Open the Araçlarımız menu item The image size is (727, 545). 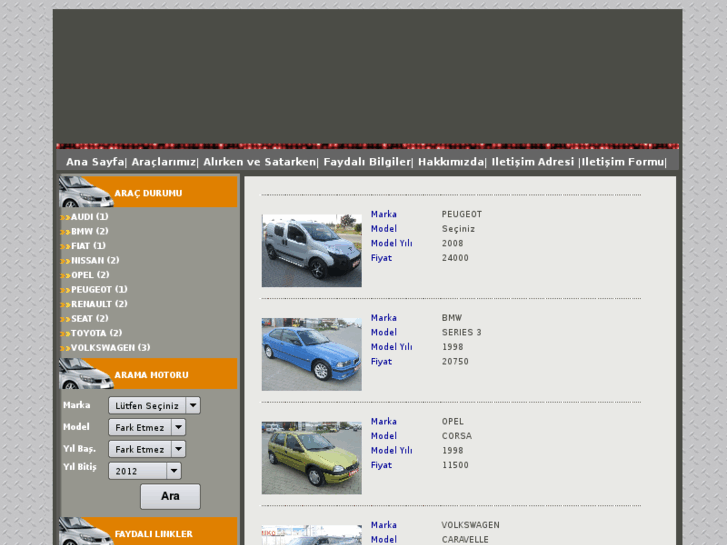(x=163, y=162)
